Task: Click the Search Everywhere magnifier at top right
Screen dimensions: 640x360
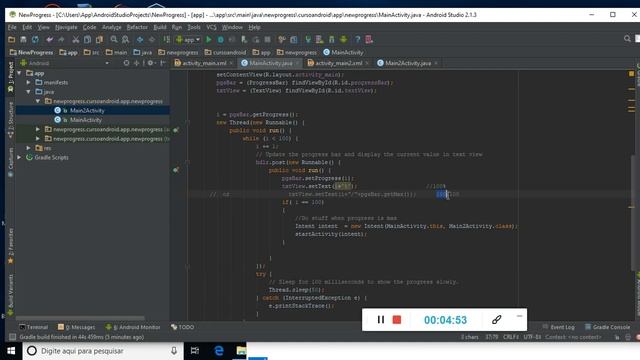Action: [627, 39]
